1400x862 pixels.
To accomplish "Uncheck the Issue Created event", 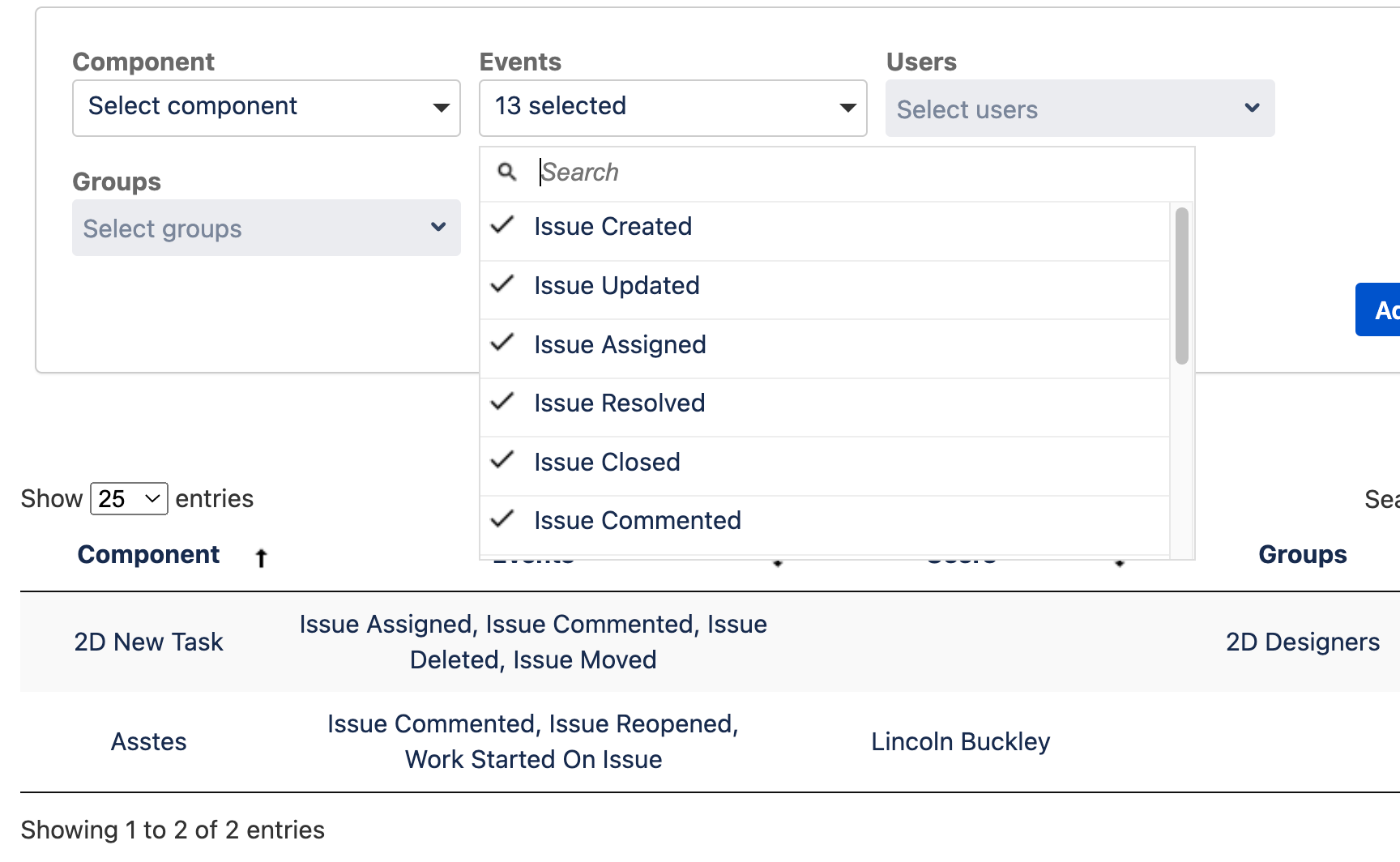I will (x=612, y=227).
